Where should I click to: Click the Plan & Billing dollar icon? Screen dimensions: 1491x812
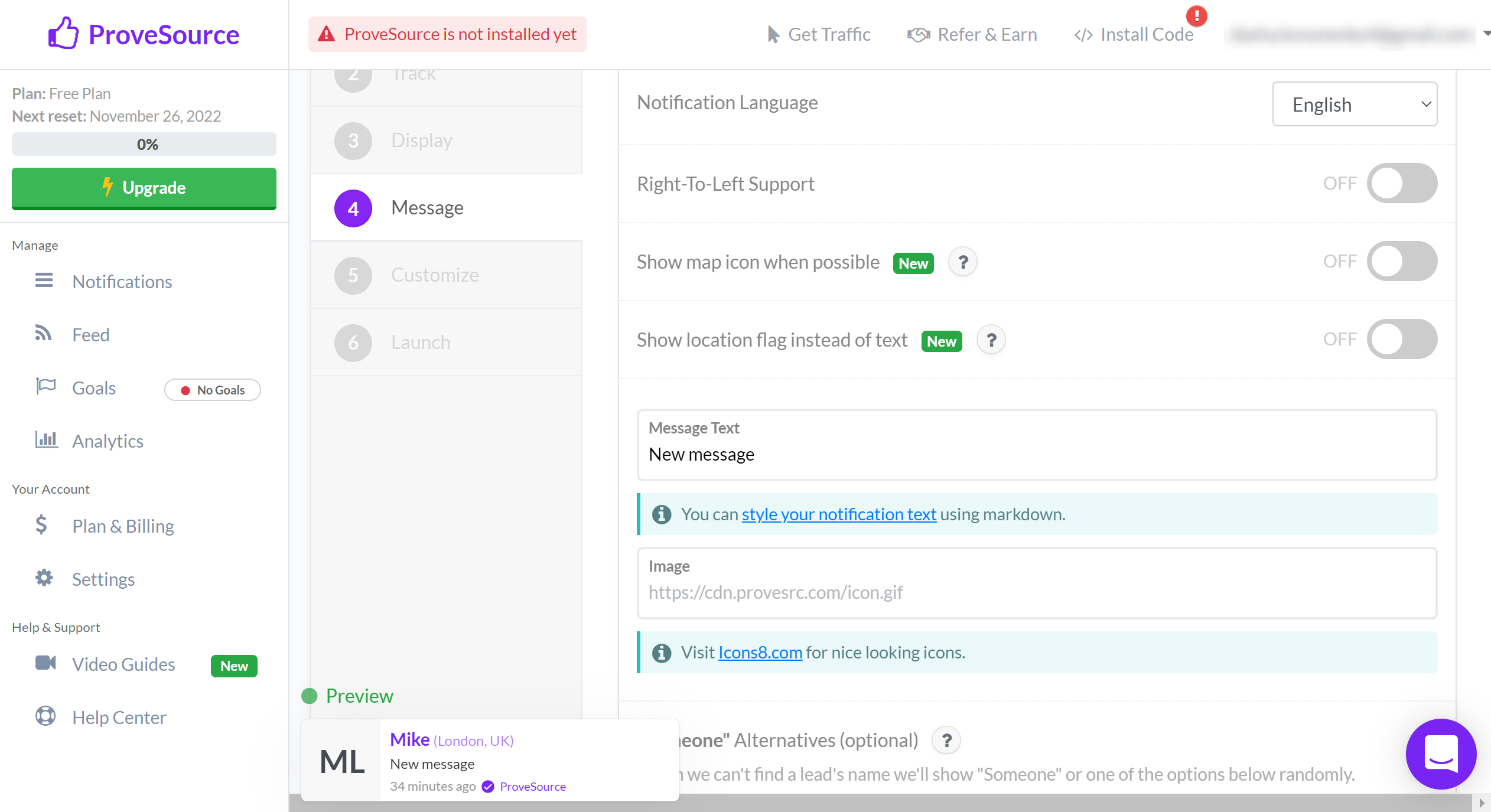coord(41,524)
